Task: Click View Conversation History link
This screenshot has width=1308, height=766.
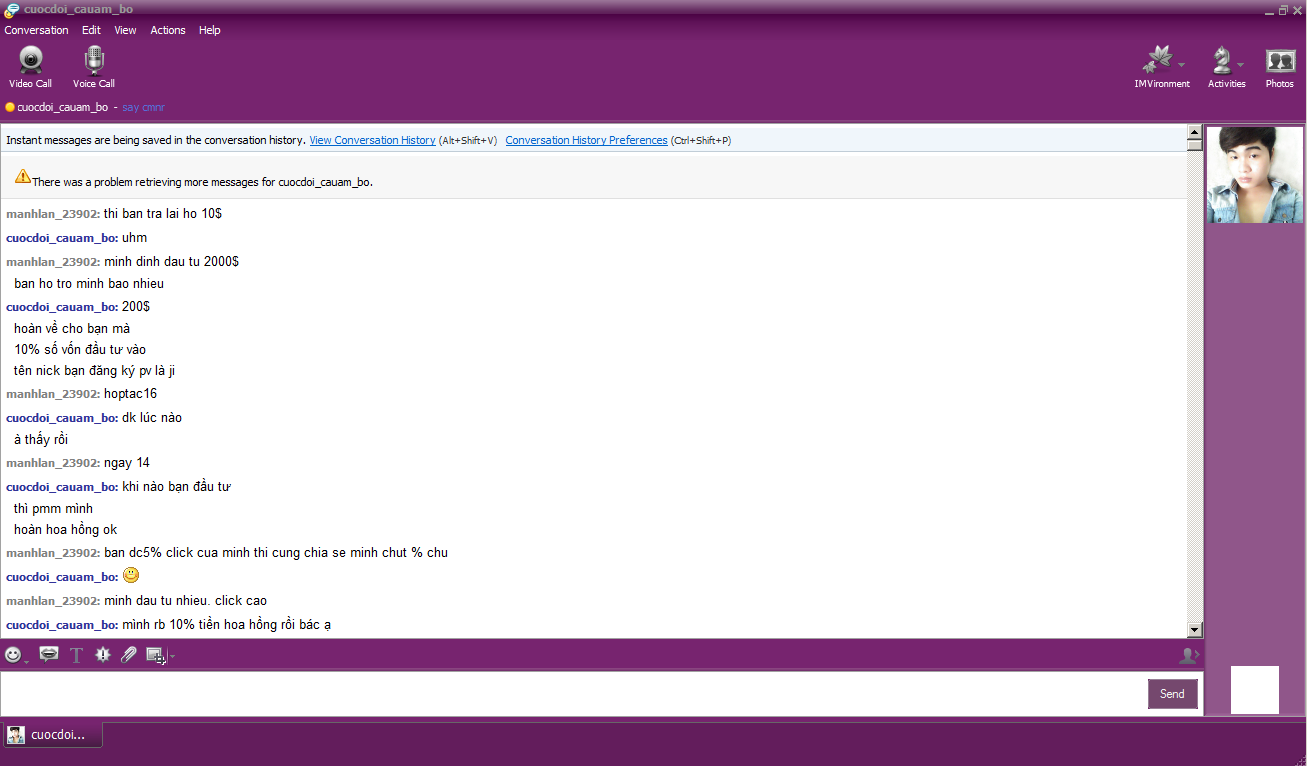Action: pos(372,140)
